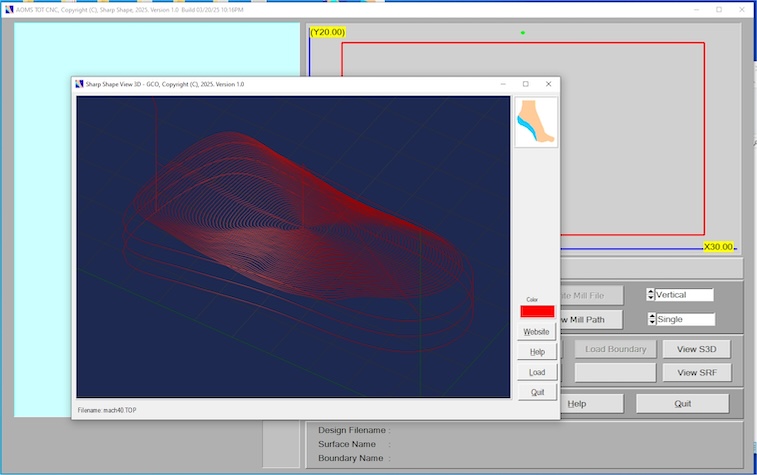
Task: Click Help in Sharp Shape View 3D
Action: (x=537, y=352)
